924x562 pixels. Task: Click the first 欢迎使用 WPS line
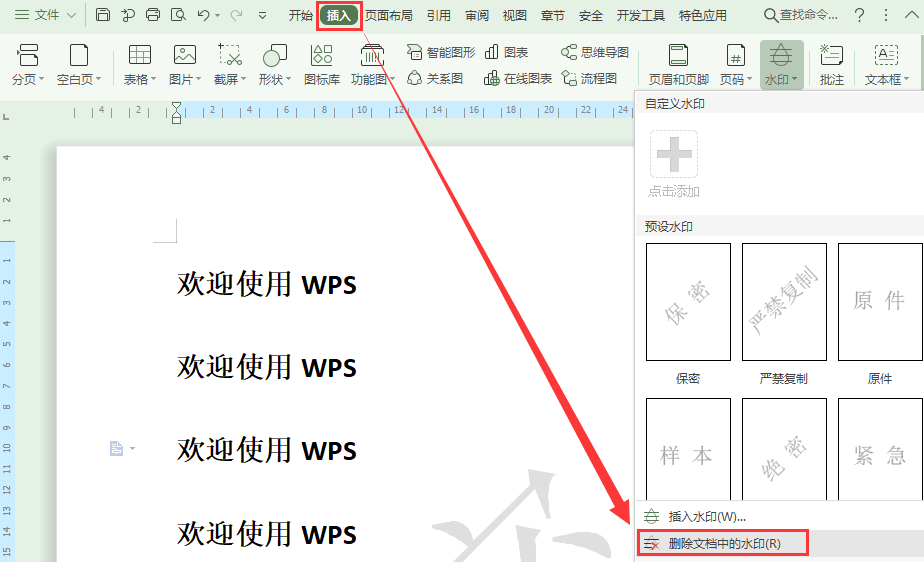tap(266, 284)
